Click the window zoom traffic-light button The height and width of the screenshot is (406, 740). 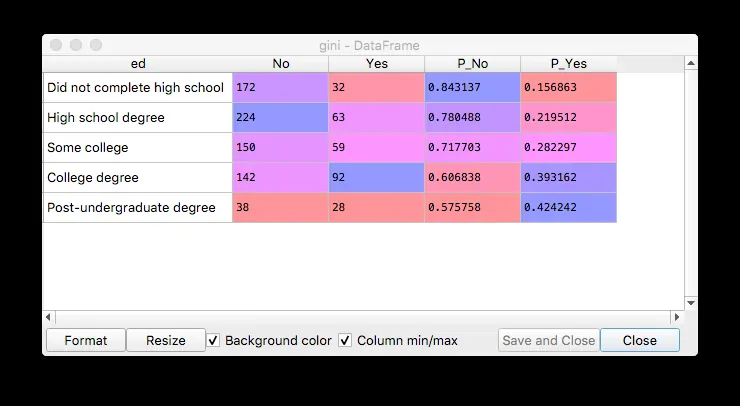(x=96, y=45)
